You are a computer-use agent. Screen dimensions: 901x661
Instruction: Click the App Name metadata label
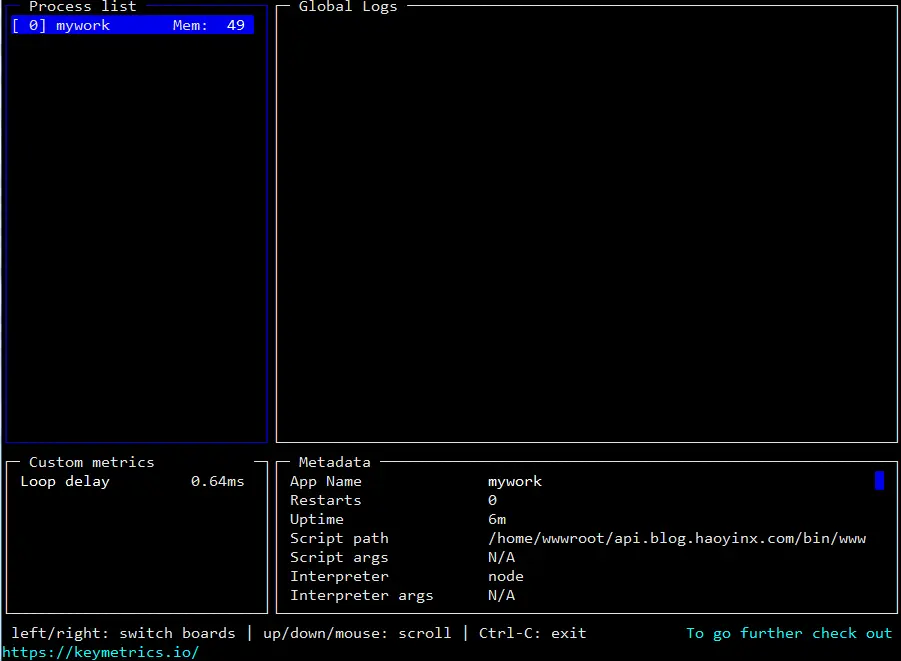click(x=326, y=482)
